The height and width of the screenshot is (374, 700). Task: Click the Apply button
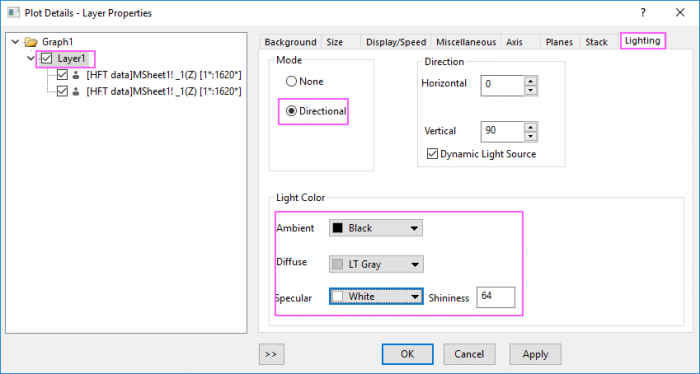[535, 354]
